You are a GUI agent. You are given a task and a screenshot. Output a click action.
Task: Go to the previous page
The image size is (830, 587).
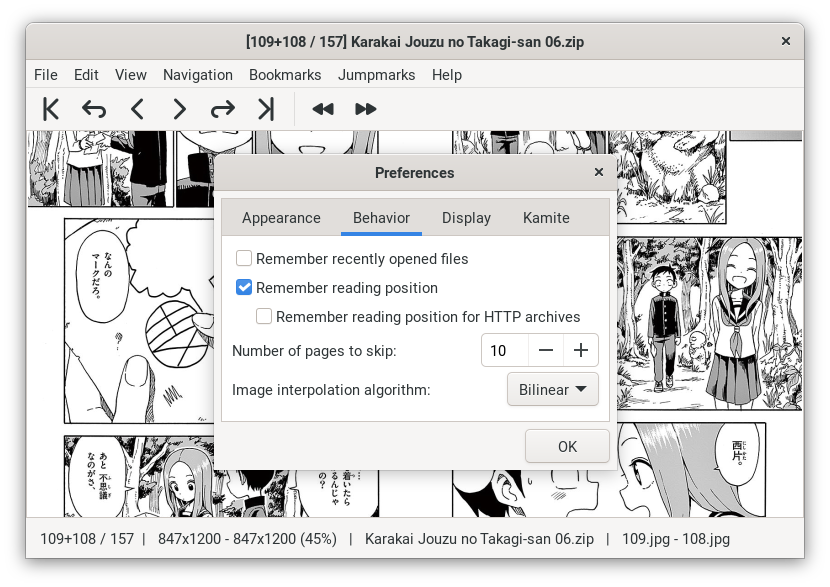pos(137,110)
